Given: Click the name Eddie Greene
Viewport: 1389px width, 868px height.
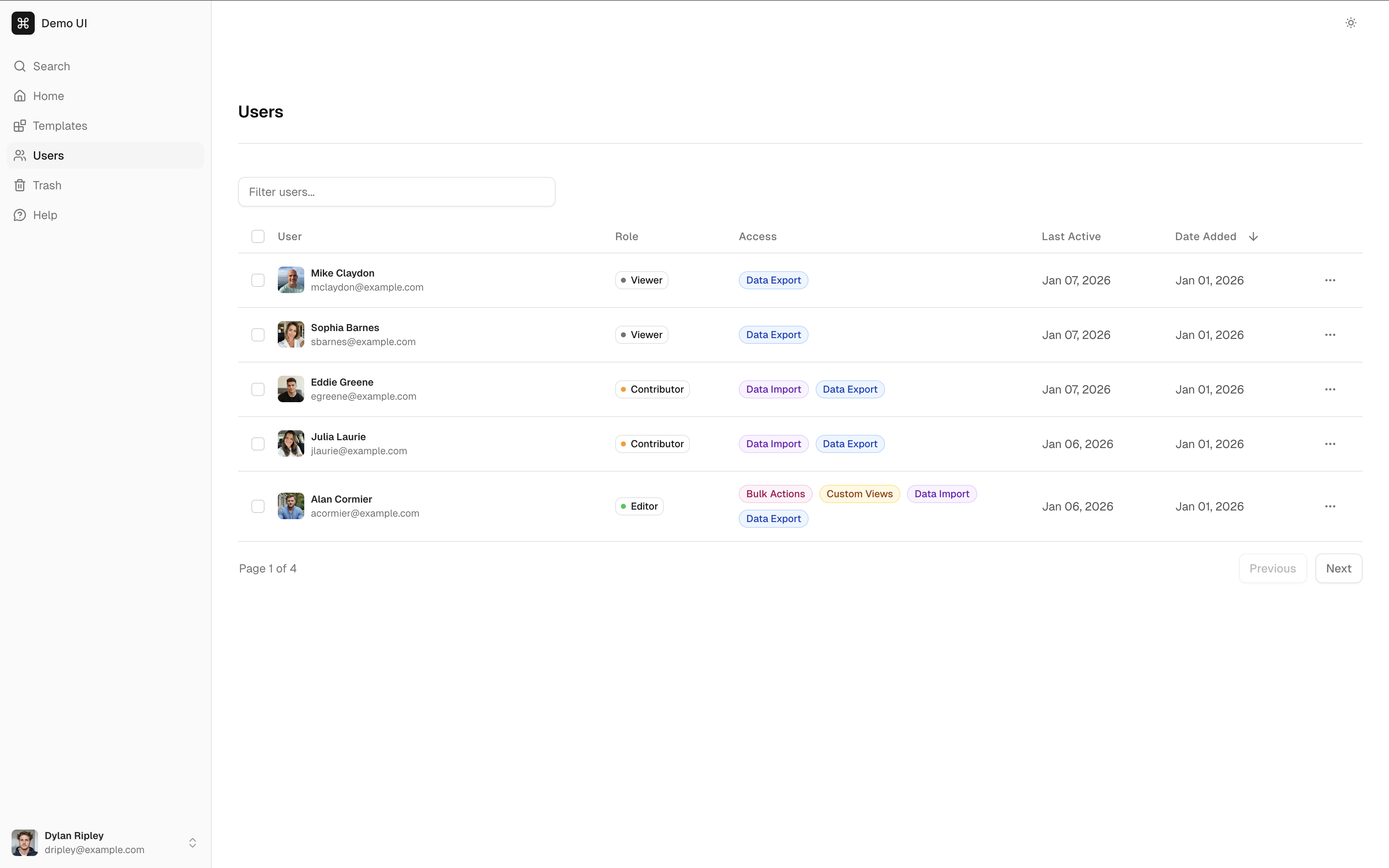Looking at the screenshot, I should point(342,382).
